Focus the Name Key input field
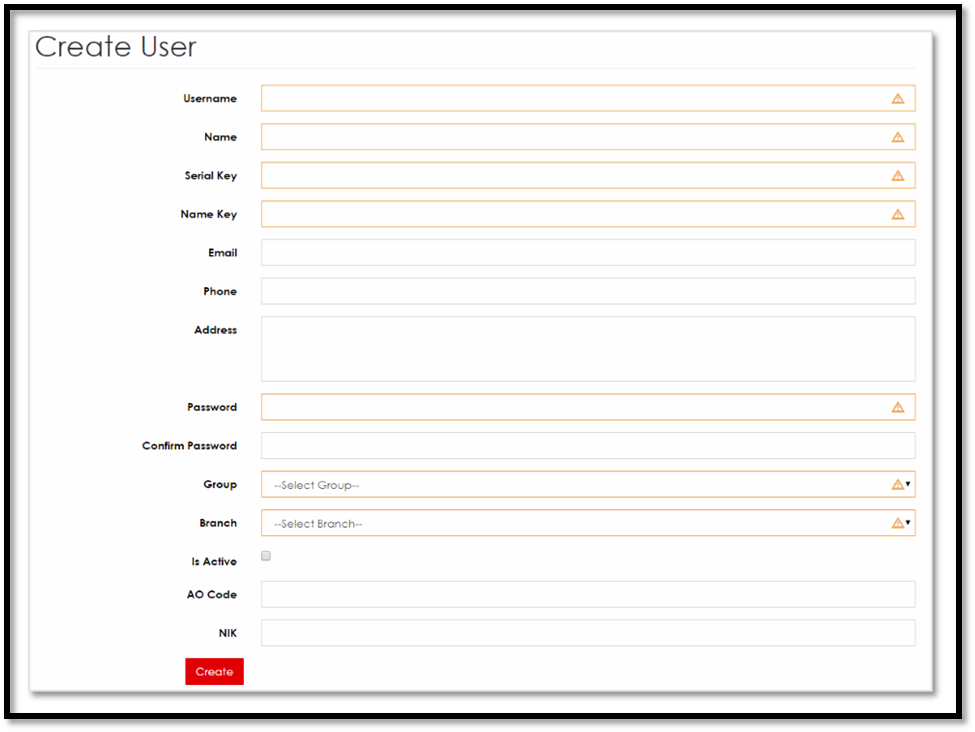 588,214
